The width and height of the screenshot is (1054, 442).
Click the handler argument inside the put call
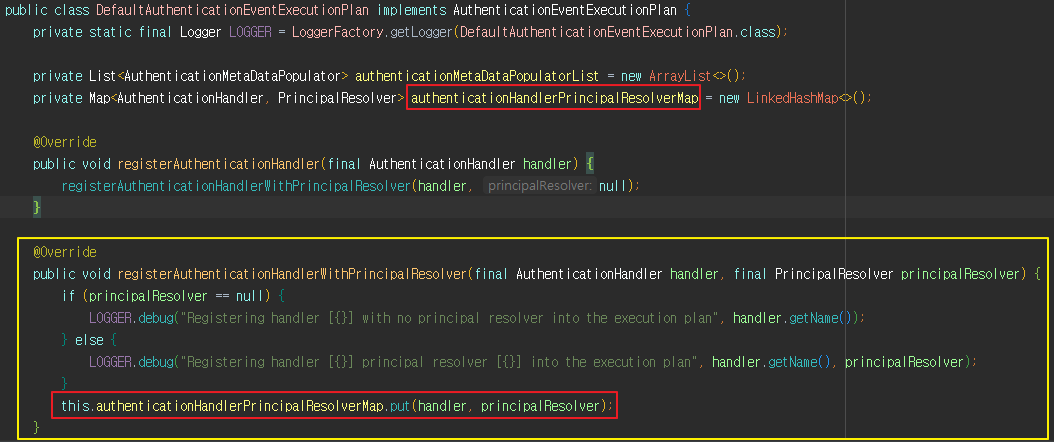pos(443,406)
